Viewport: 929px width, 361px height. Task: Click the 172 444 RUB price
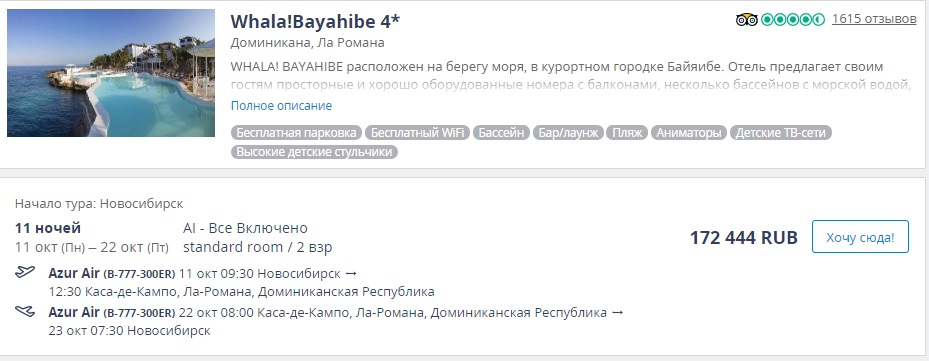click(x=744, y=238)
